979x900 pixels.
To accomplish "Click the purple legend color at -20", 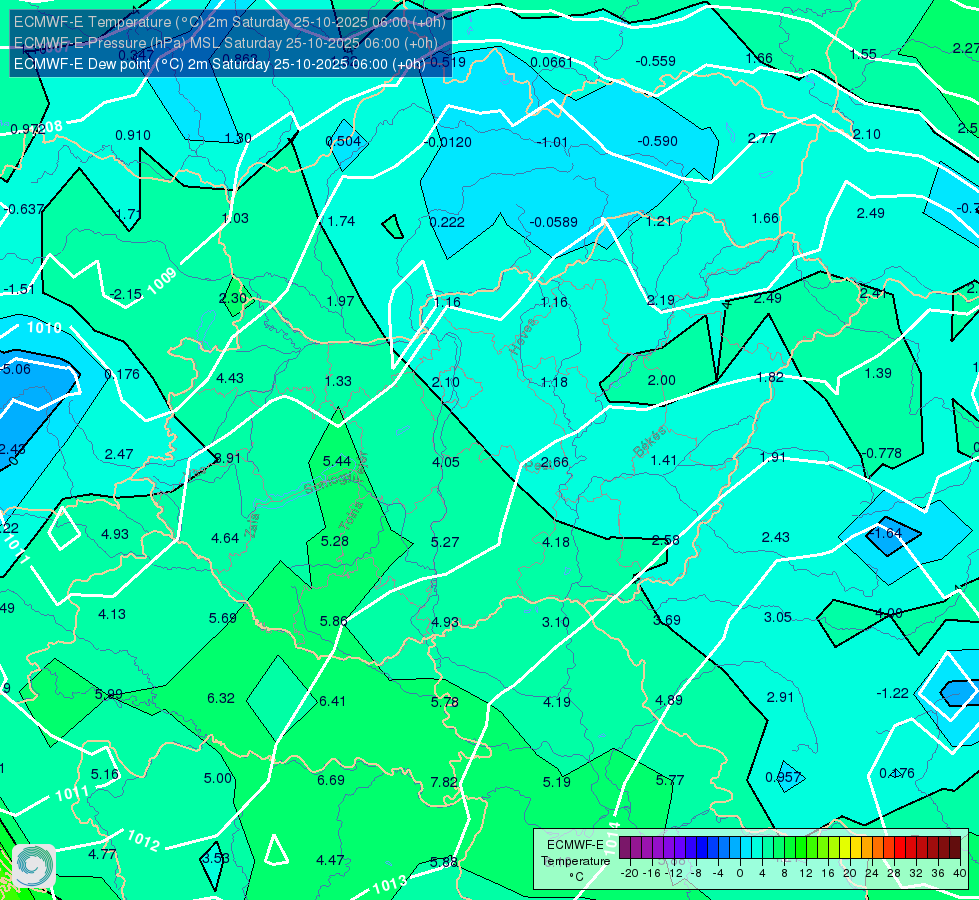I will [625, 848].
